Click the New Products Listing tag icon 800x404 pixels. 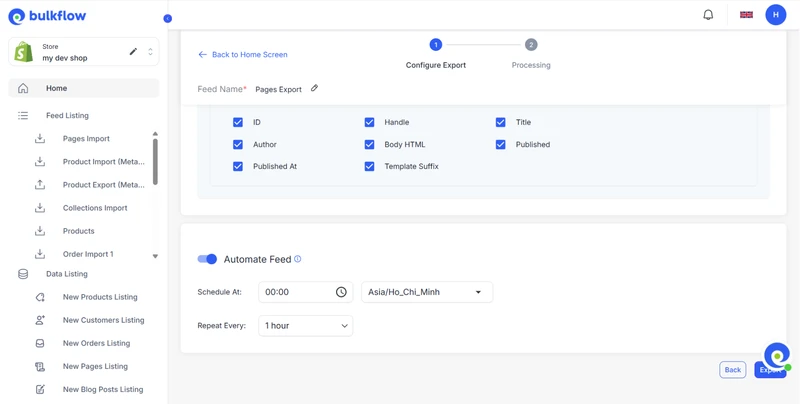coord(40,297)
